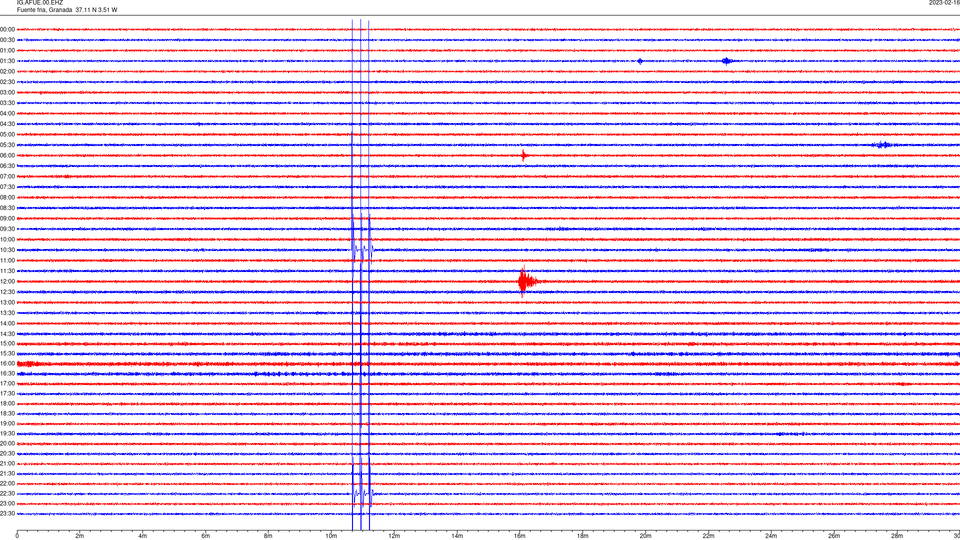Select the 22:30 trace time label
This screenshot has width=960, height=540.
click(7, 494)
